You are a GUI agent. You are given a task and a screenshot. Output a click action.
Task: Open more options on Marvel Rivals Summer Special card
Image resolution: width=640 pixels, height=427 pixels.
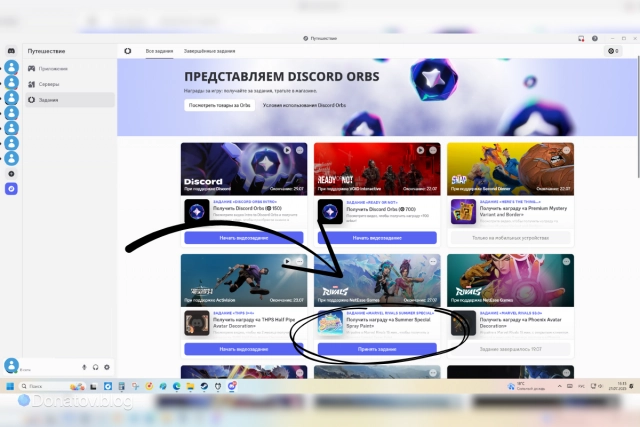click(433, 261)
